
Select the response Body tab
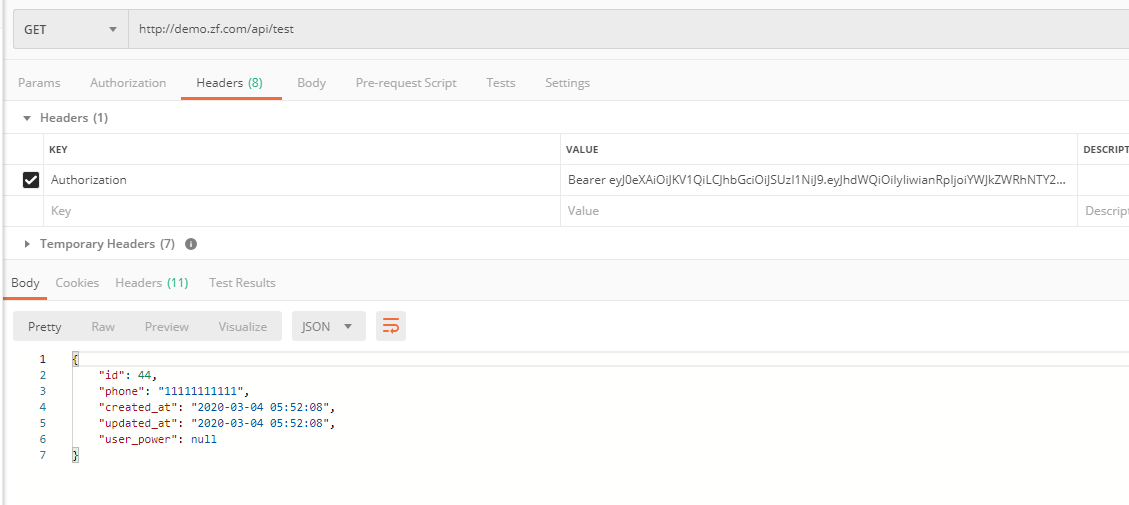(x=25, y=283)
